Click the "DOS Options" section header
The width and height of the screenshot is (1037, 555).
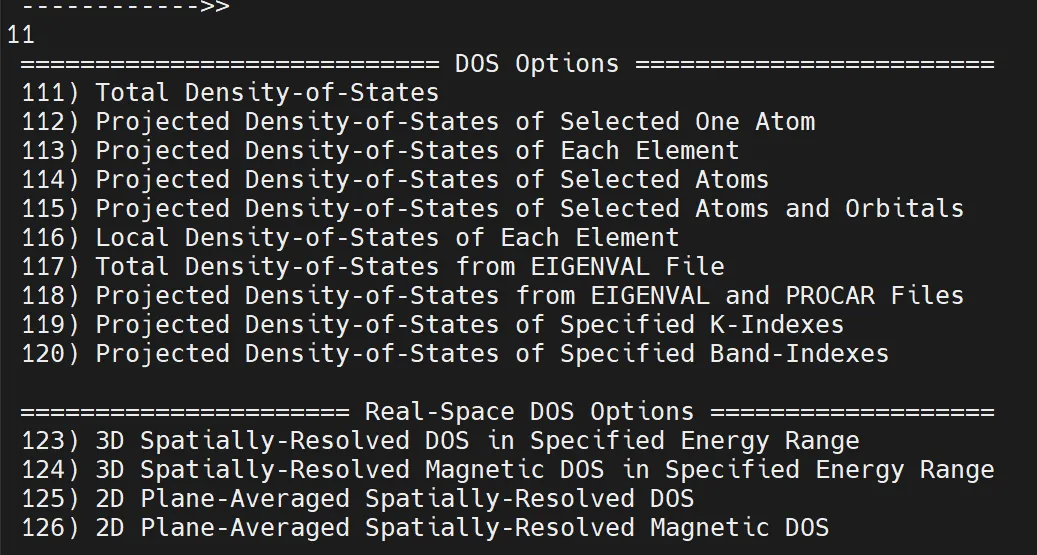(x=537, y=64)
